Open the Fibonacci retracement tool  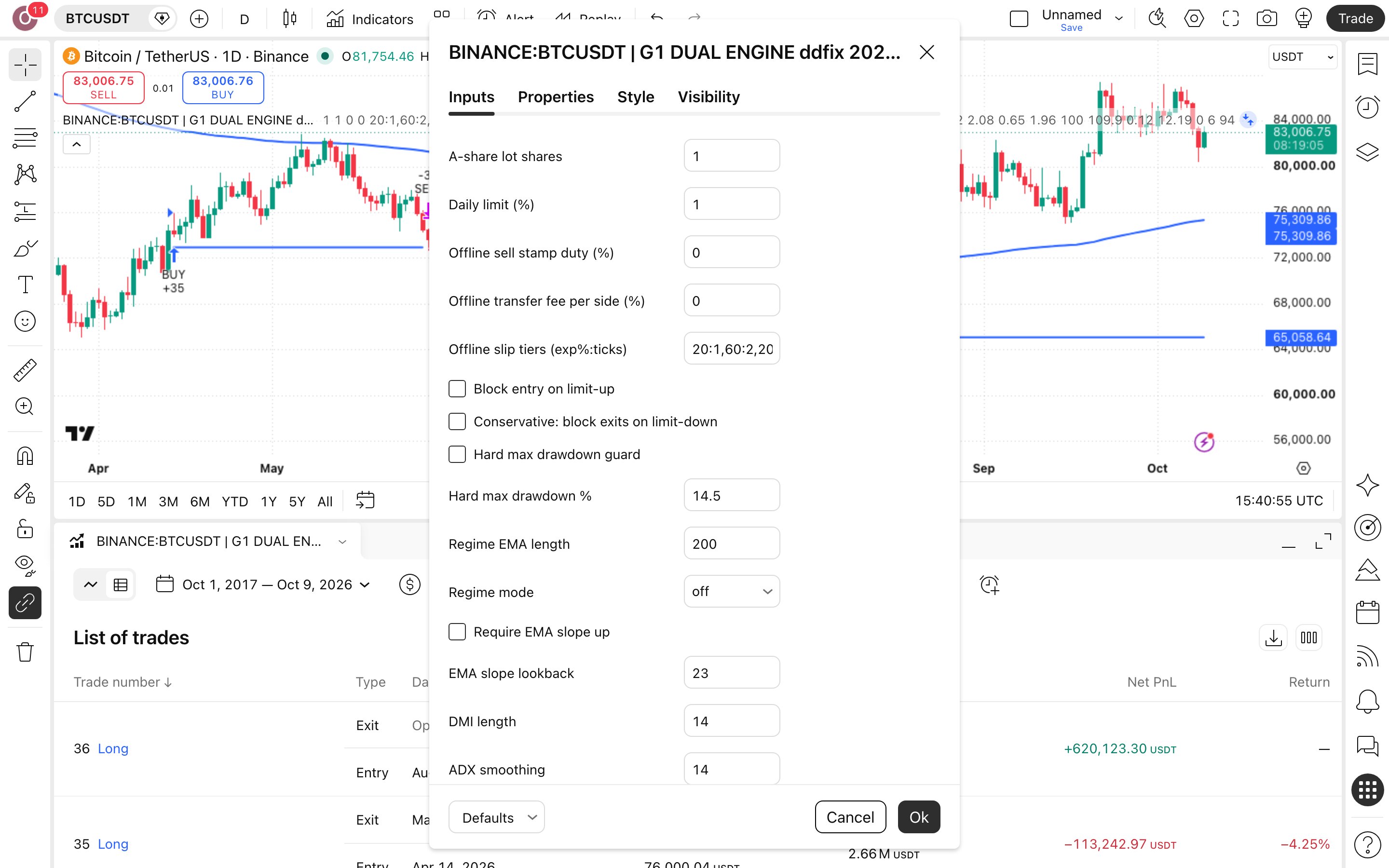click(x=25, y=138)
